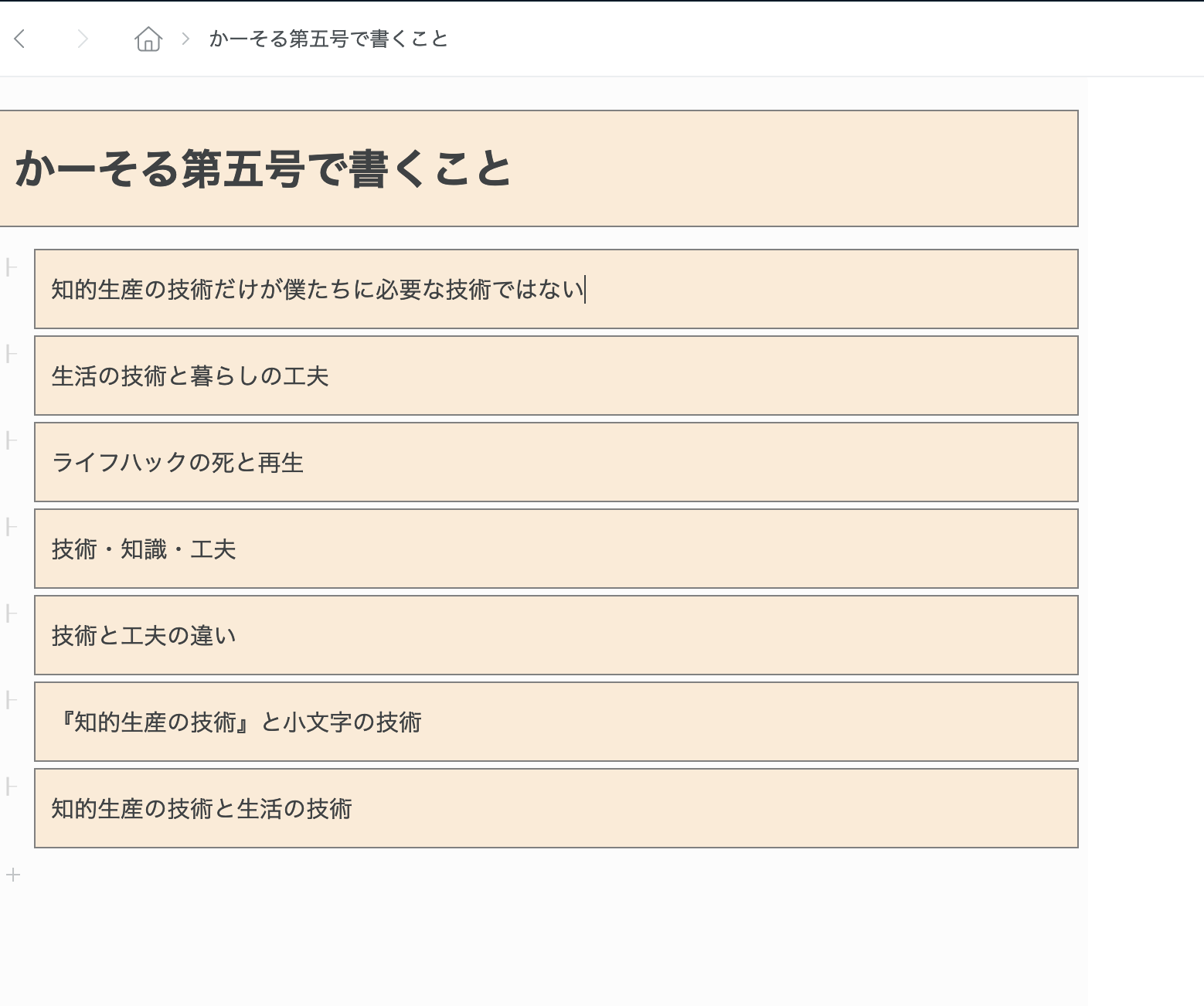Viewport: 1204px width, 1006px height.
Task: Collapse the 生活の技術と暮らしの工夫 block via its handle
Action: [x=10, y=355]
